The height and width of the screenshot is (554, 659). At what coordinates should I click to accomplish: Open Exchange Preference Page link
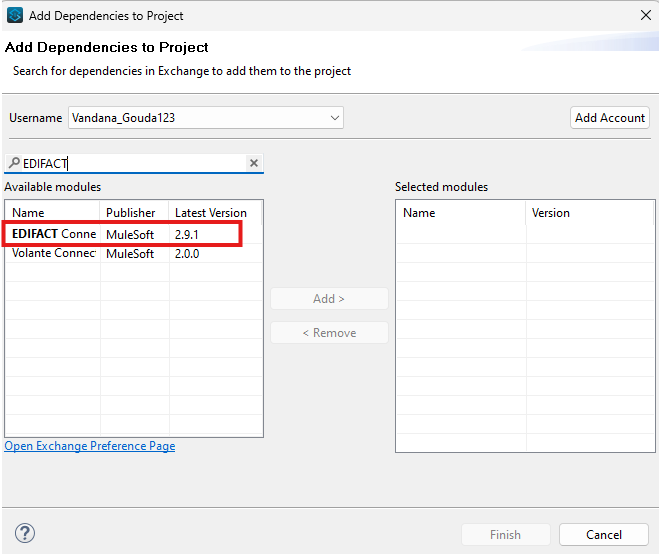click(x=90, y=446)
